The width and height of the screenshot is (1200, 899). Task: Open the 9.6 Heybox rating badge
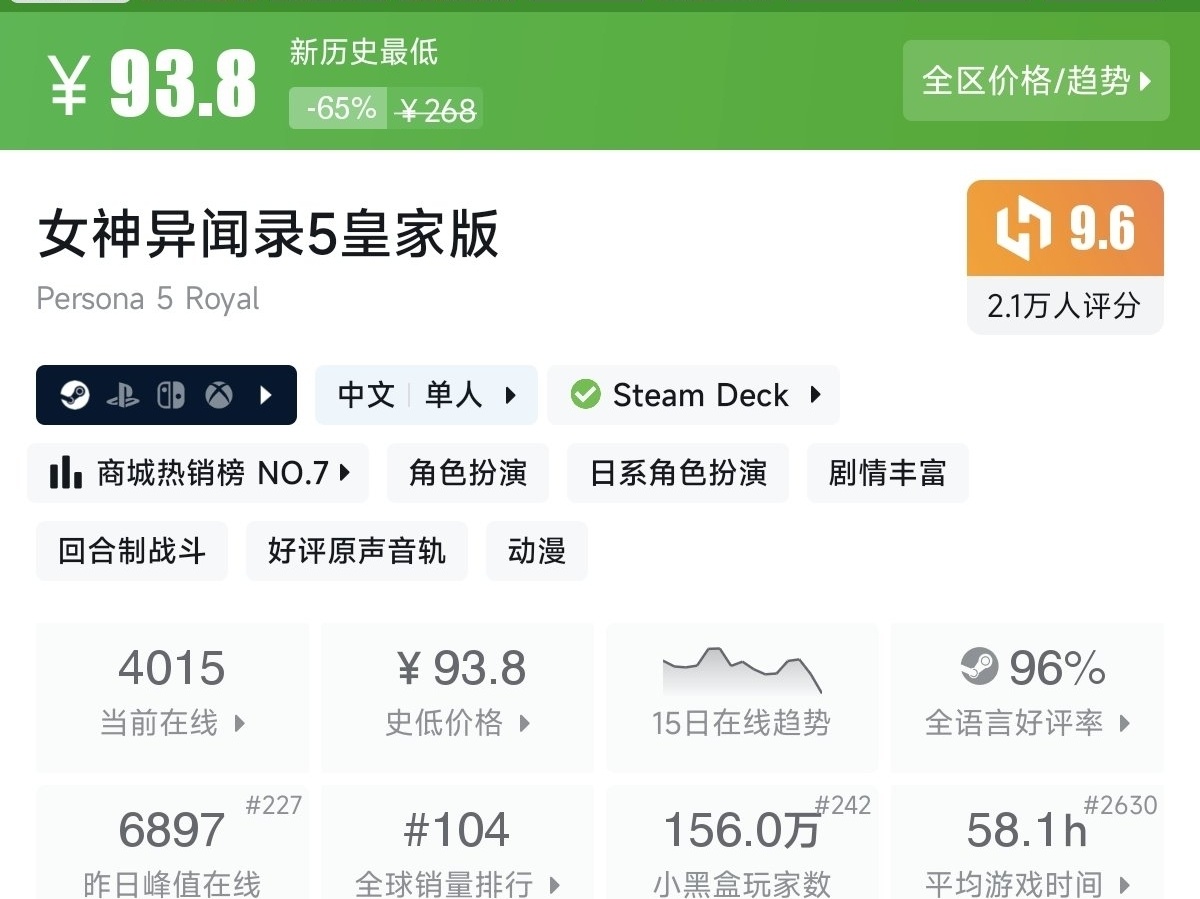click(x=1065, y=228)
